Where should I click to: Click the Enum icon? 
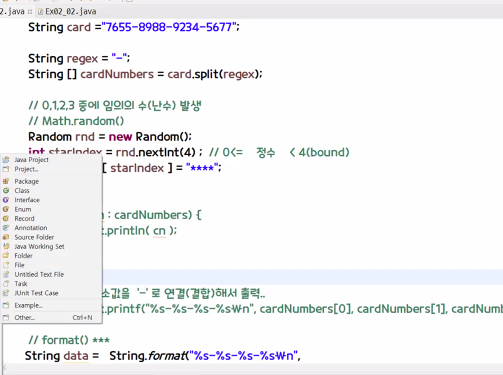6,209
